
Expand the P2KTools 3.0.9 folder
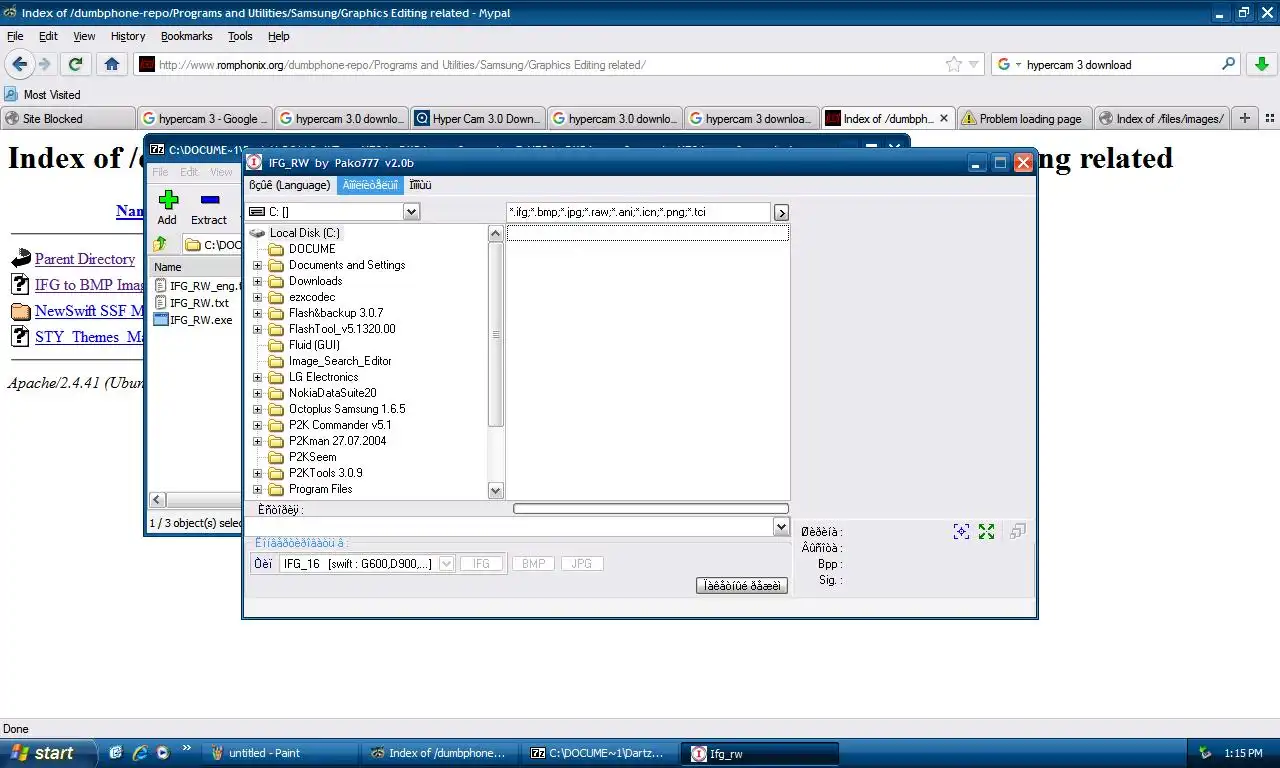(257, 473)
